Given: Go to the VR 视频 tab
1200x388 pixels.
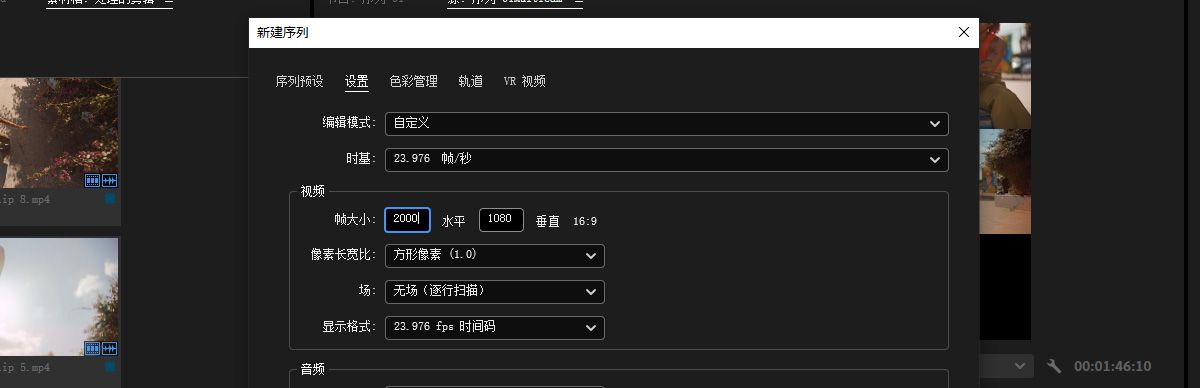Looking at the screenshot, I should [525, 81].
